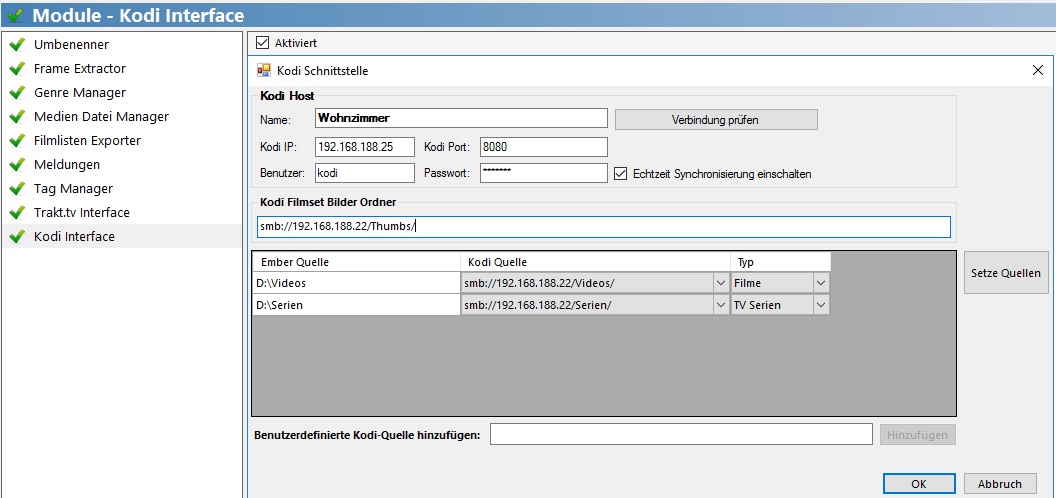Click the green checkmark beside Trakt.tv Interface

click(x=16, y=212)
